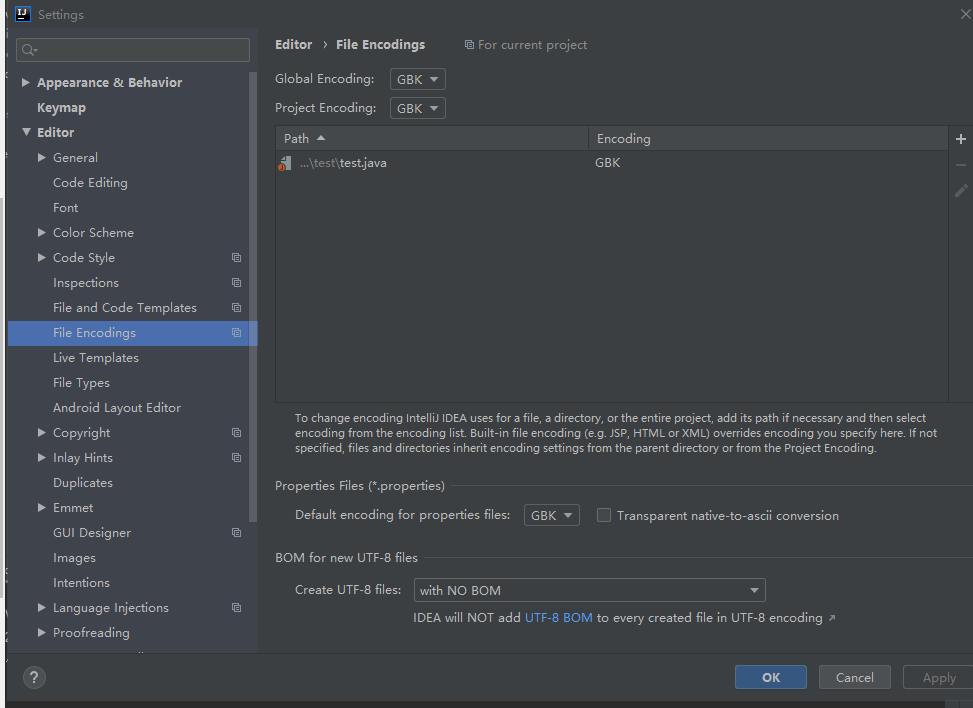The width and height of the screenshot is (973, 708).
Task: Click the copy-settings icon next to Code Style
Action: point(236,257)
